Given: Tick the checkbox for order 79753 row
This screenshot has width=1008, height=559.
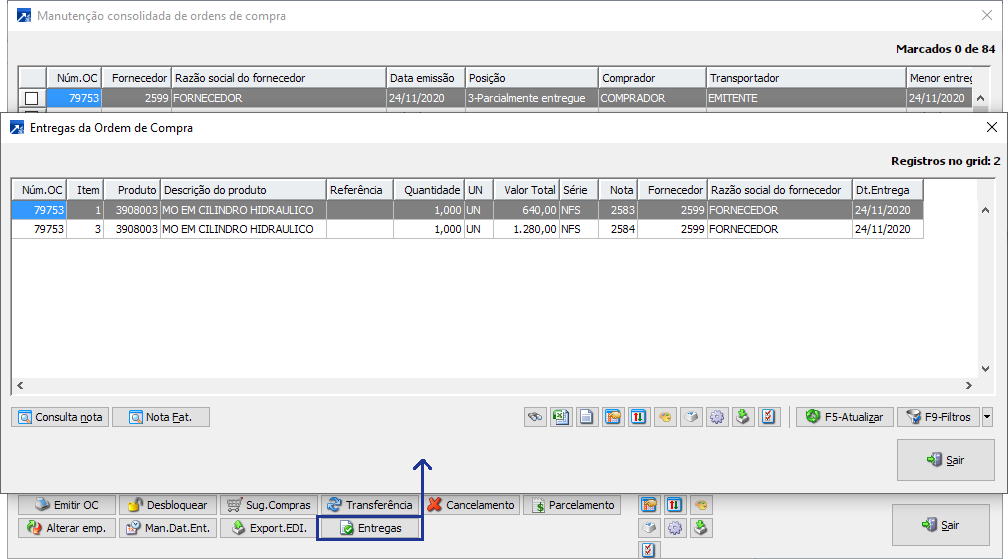Looking at the screenshot, I should (32, 98).
